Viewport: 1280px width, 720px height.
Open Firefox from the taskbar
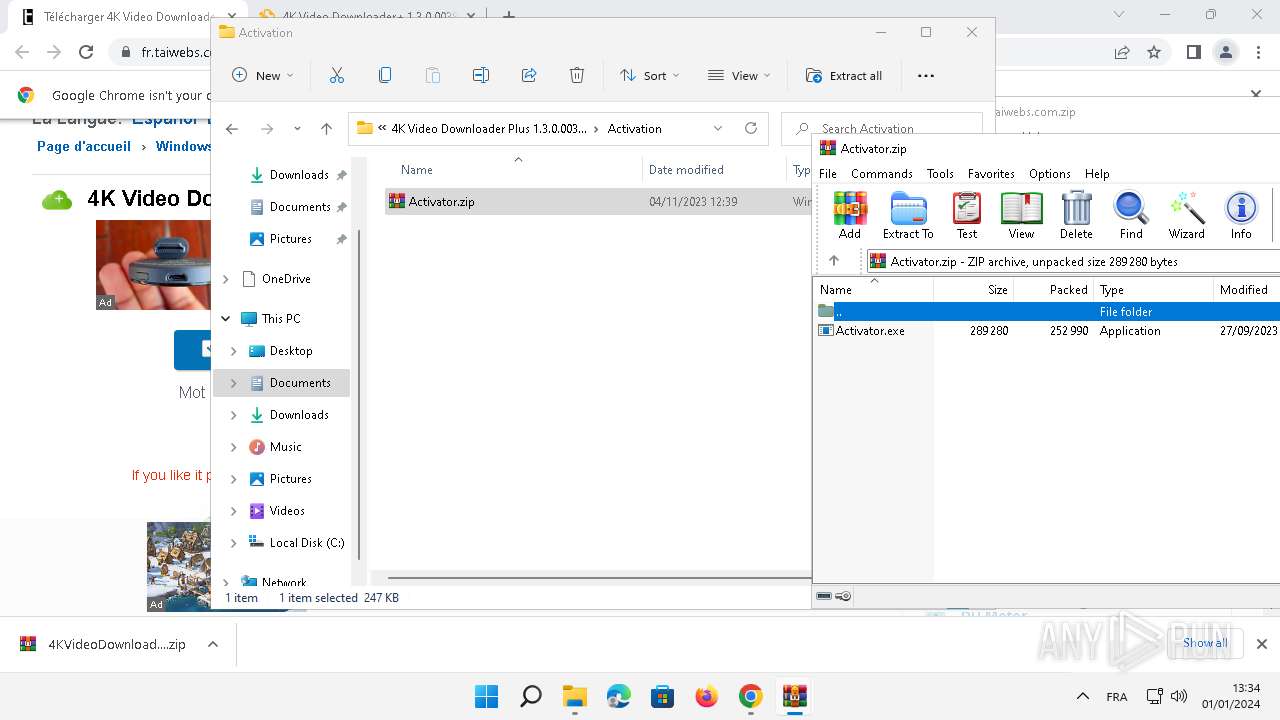tap(707, 696)
